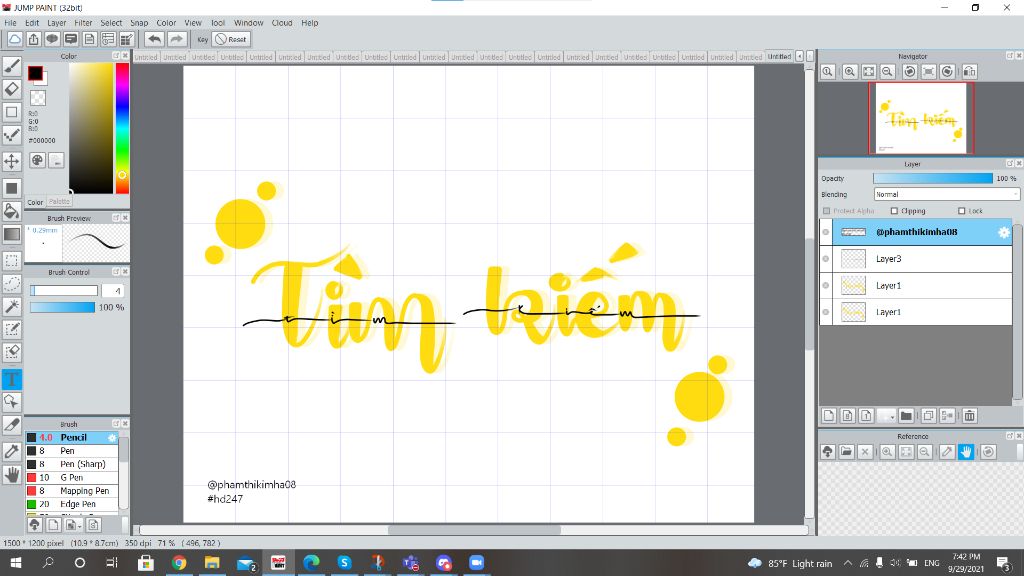
Task: Click the delete layer trash icon
Action: [x=969, y=416]
